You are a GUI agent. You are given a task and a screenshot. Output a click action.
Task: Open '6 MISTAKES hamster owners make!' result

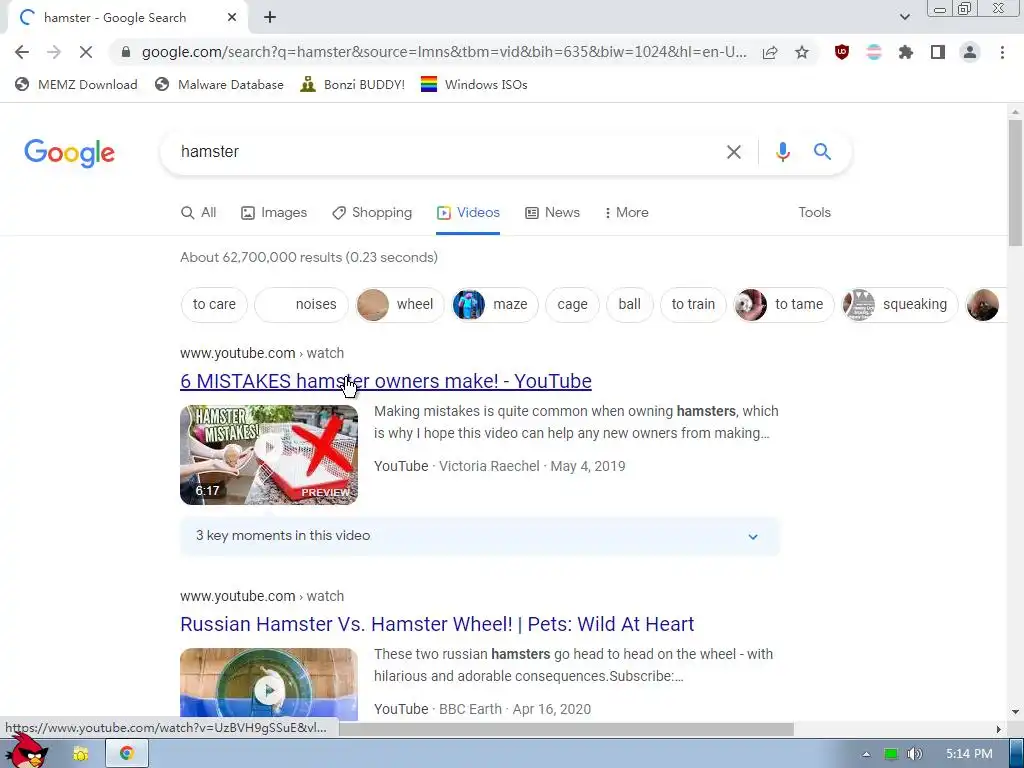[x=386, y=381]
